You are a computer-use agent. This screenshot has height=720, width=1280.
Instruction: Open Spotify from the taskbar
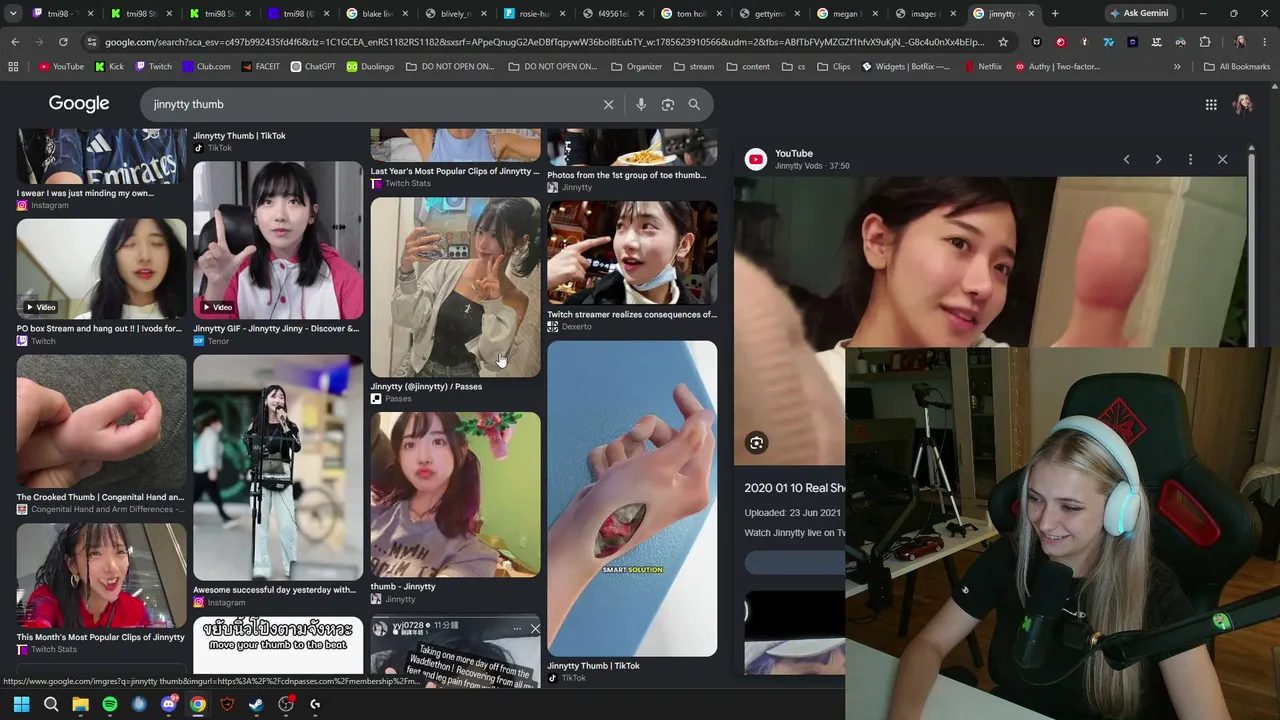tap(110, 704)
